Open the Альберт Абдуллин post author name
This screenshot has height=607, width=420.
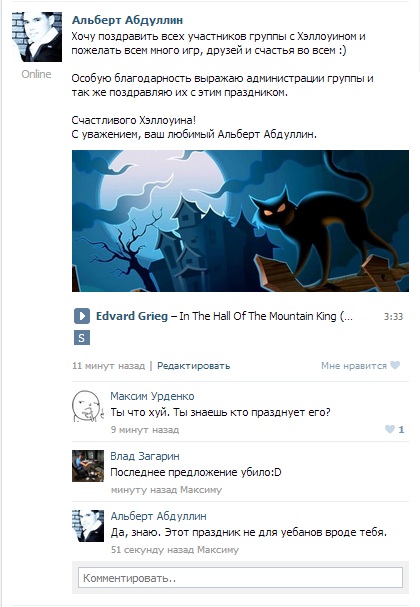point(127,20)
